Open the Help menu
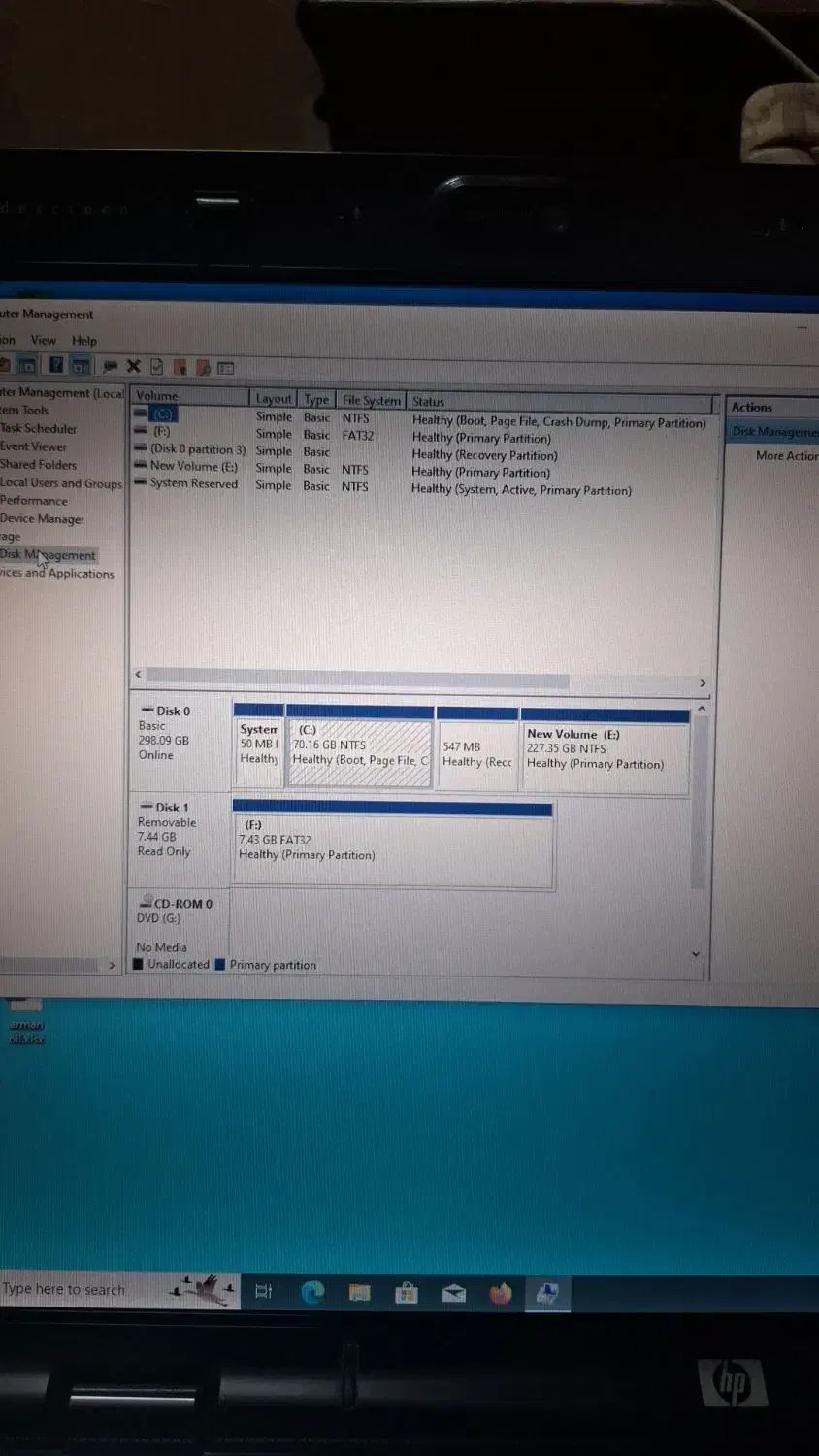Viewport: 819px width, 1456px height. [84, 341]
